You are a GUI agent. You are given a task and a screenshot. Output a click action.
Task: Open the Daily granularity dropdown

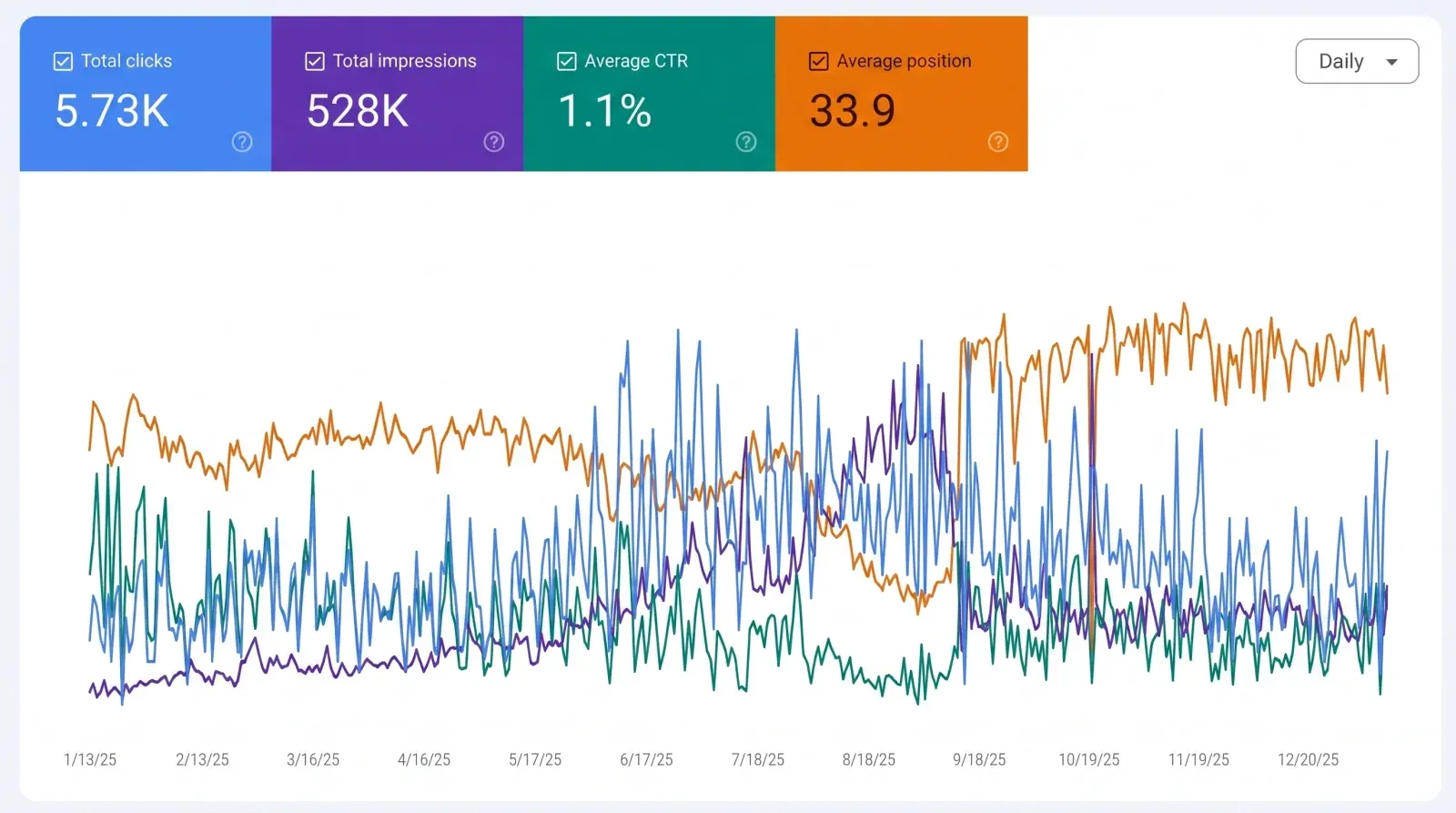[x=1357, y=61]
